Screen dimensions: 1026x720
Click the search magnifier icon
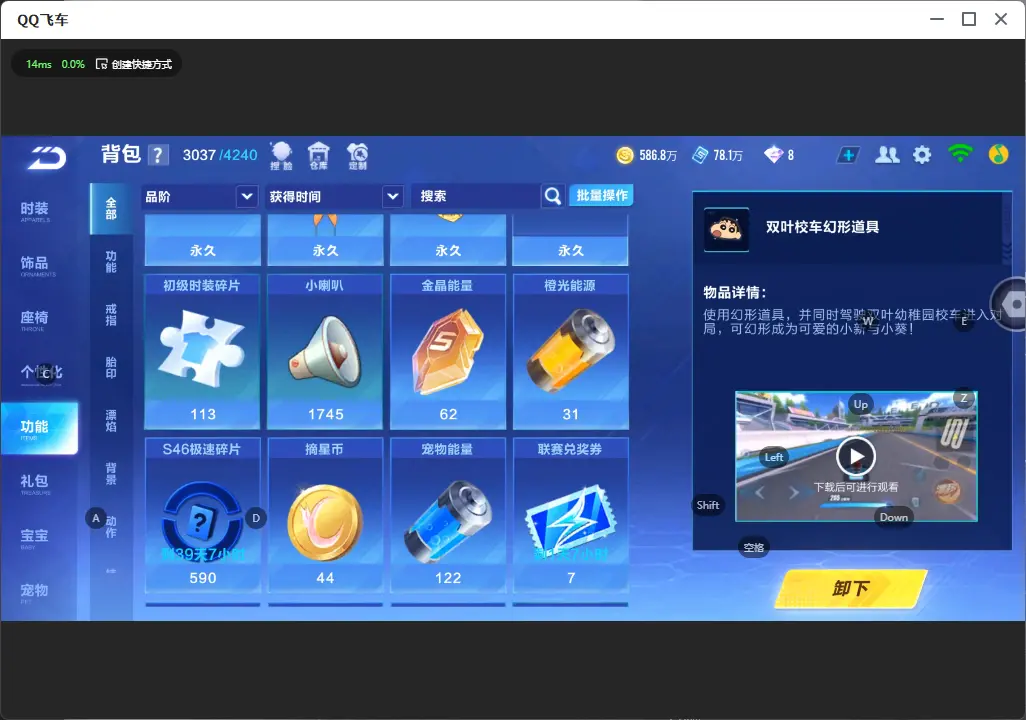pyautogui.click(x=553, y=196)
